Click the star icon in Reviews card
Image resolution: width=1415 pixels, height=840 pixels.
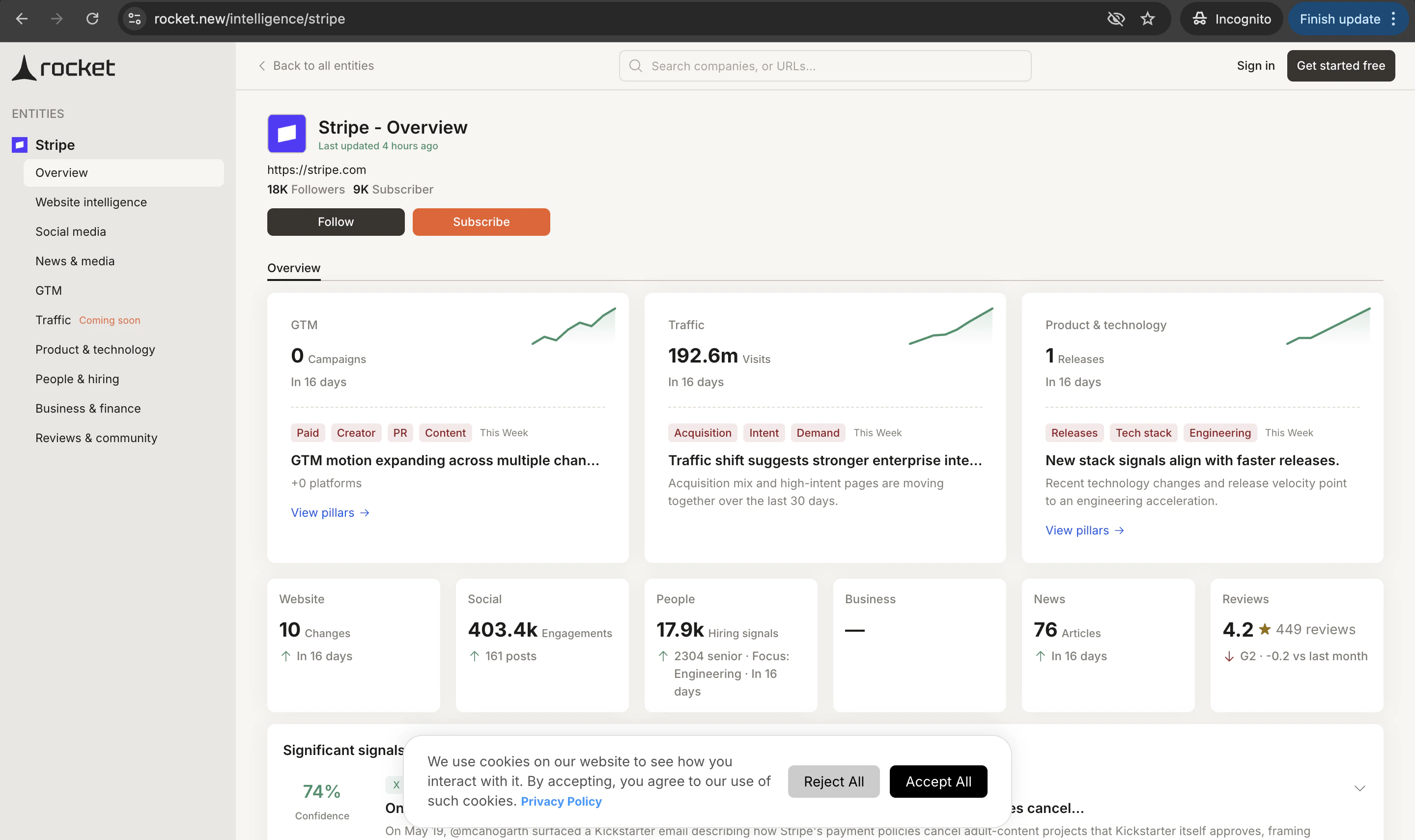click(1265, 629)
